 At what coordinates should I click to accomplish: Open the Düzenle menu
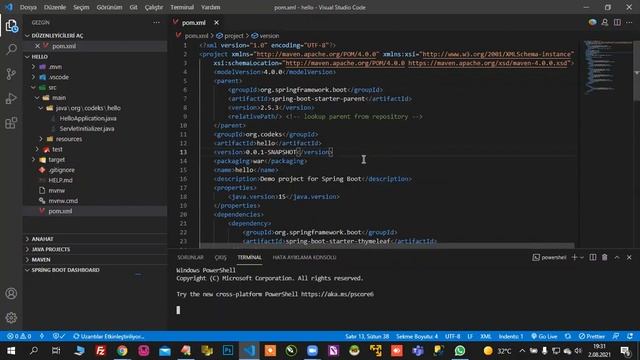[55, 7]
